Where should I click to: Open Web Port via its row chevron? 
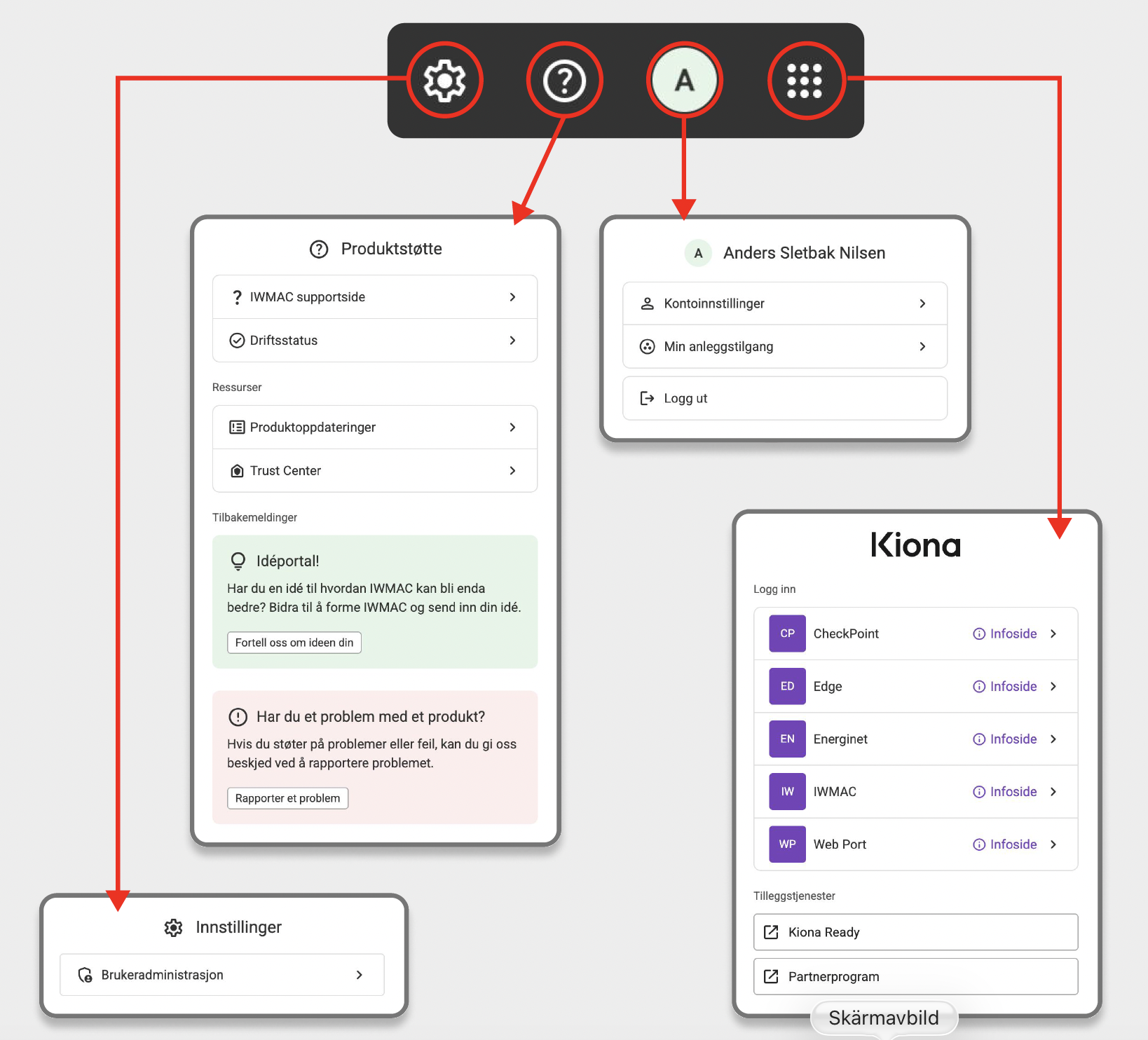[x=1053, y=844]
